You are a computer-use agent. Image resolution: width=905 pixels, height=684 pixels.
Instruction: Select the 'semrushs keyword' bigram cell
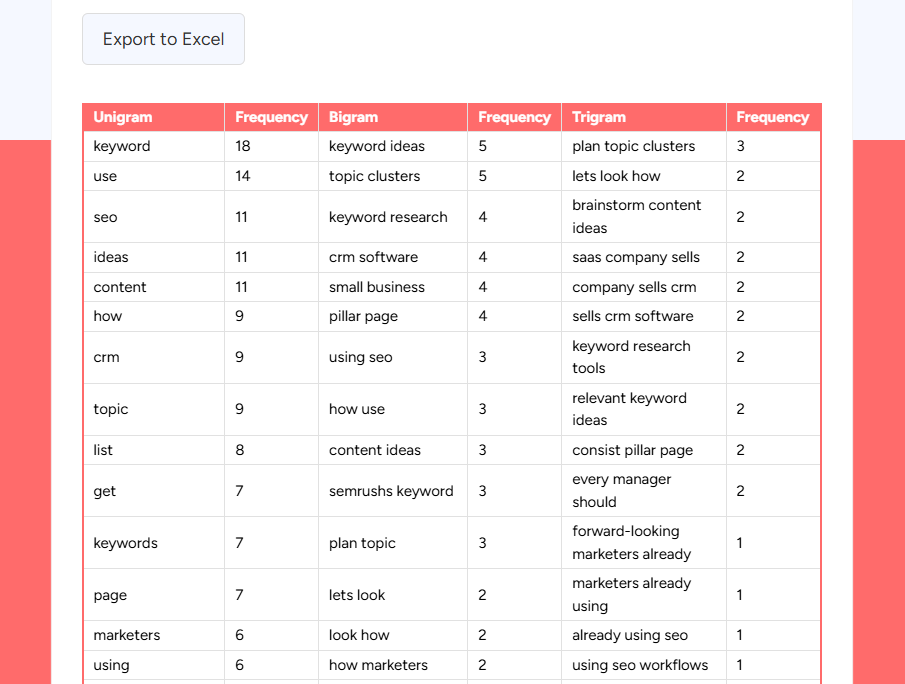391,491
